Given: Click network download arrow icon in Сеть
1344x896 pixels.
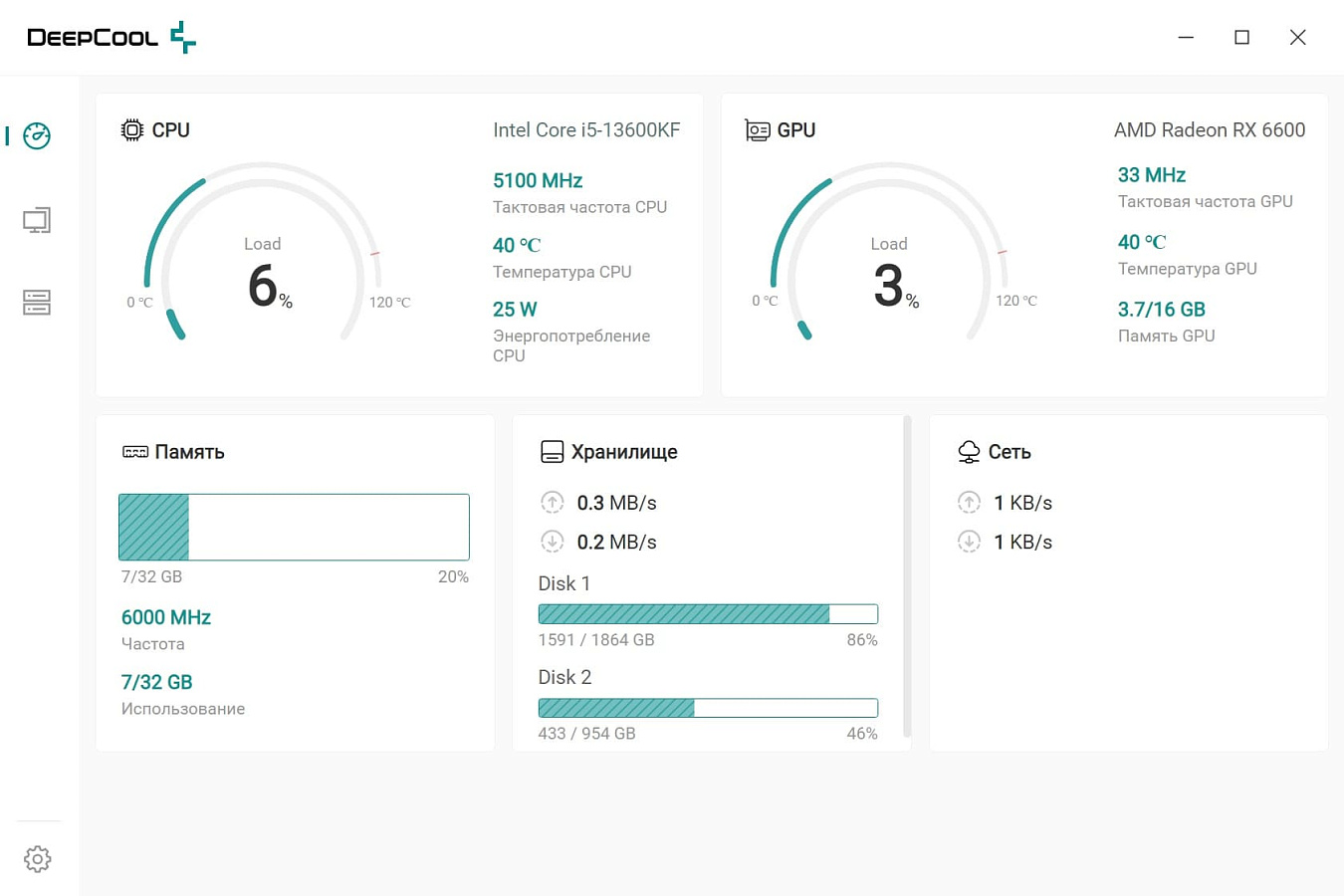Looking at the screenshot, I should click(x=969, y=542).
